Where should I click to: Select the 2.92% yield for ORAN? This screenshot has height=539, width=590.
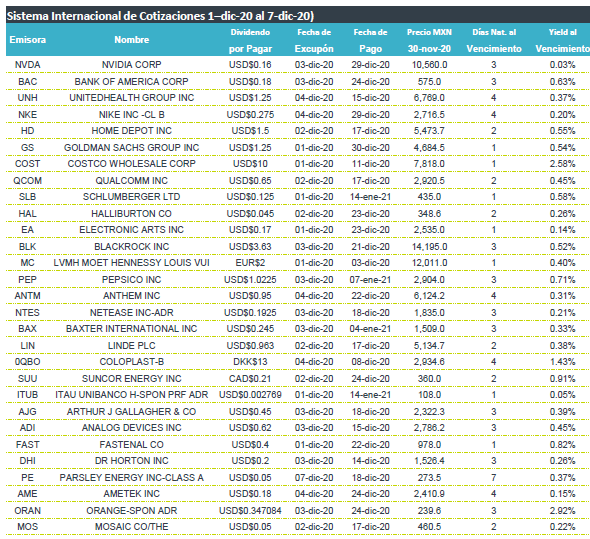pos(562,511)
